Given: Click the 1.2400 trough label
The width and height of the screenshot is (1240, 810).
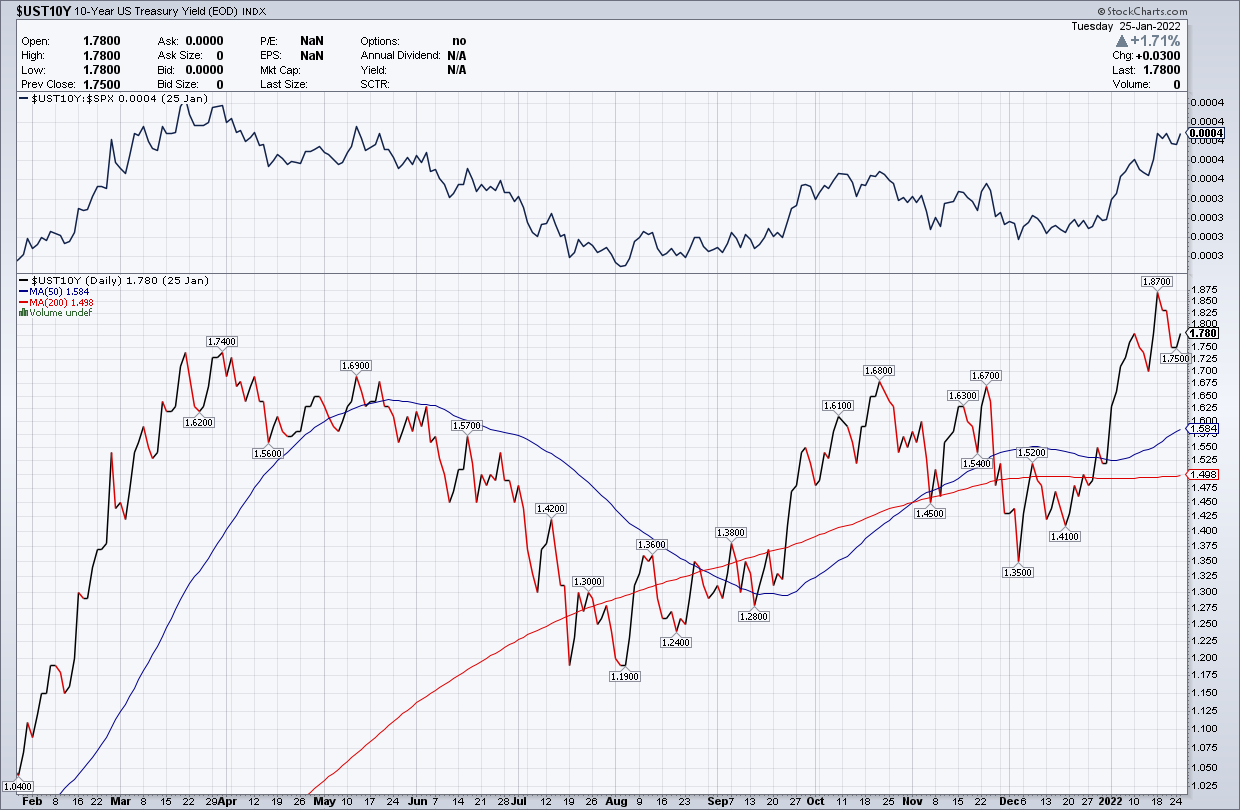Looking at the screenshot, I should [676, 642].
